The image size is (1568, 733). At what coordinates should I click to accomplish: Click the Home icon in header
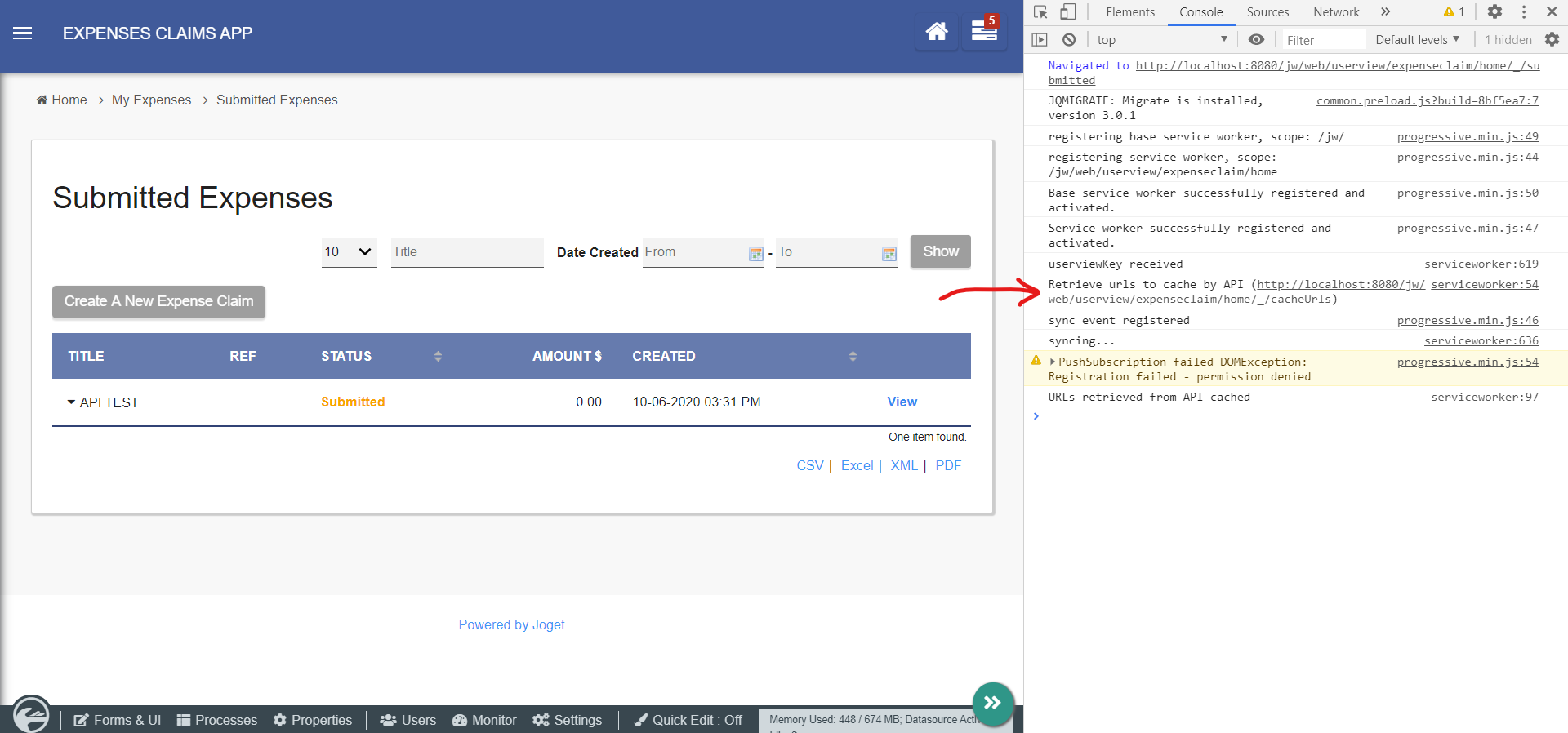coord(936,32)
